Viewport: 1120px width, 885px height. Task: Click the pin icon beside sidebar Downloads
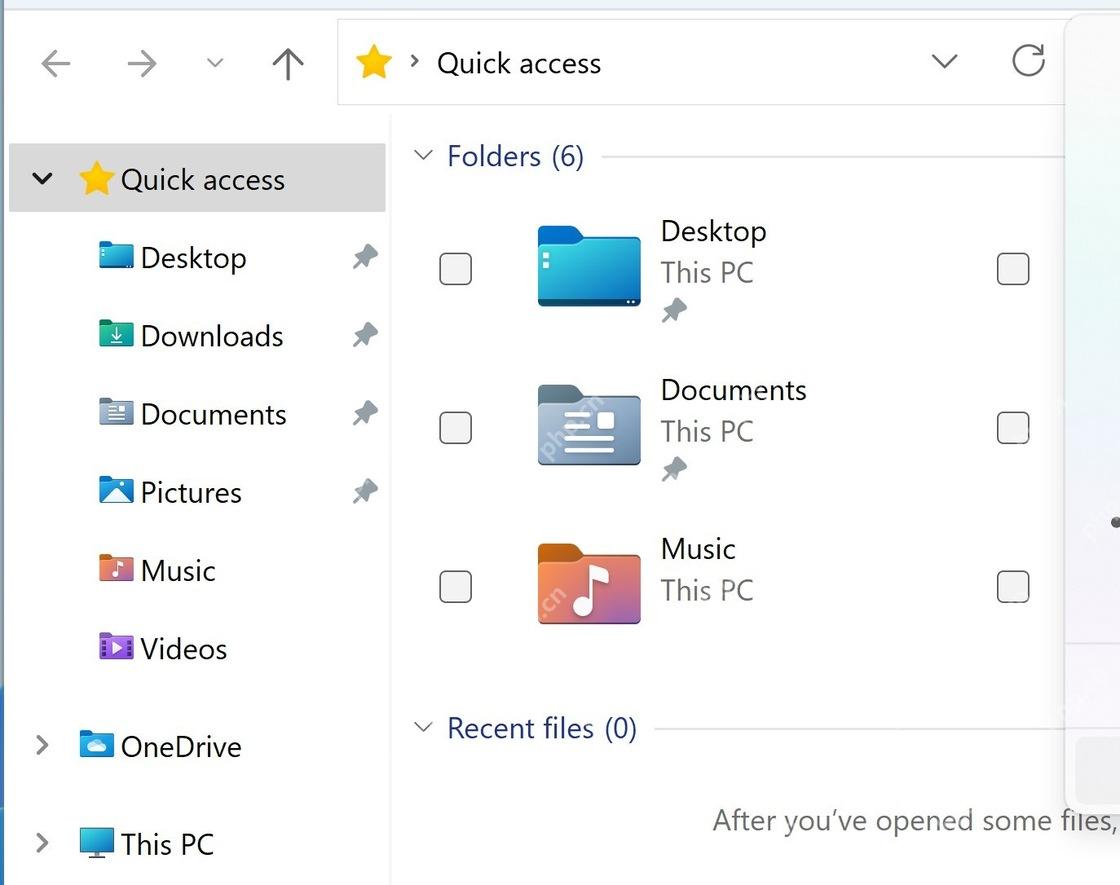(365, 335)
